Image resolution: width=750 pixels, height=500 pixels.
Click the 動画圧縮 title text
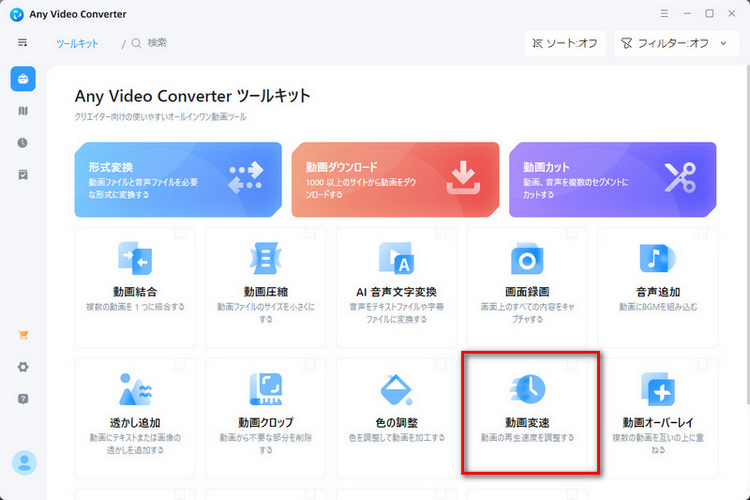click(x=265, y=292)
